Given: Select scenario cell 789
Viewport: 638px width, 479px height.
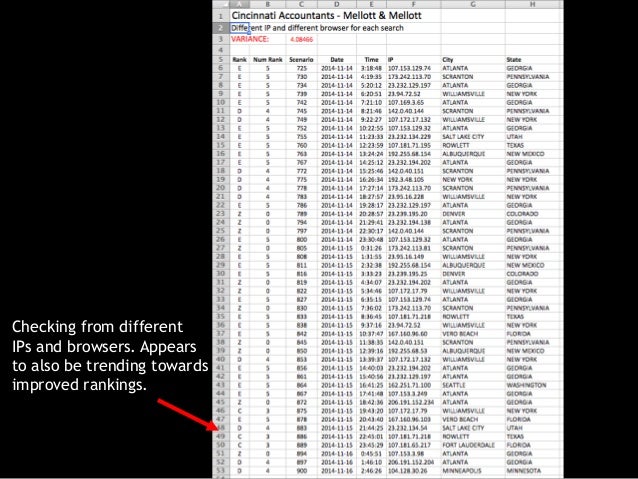Looking at the screenshot, I should coord(302,214).
